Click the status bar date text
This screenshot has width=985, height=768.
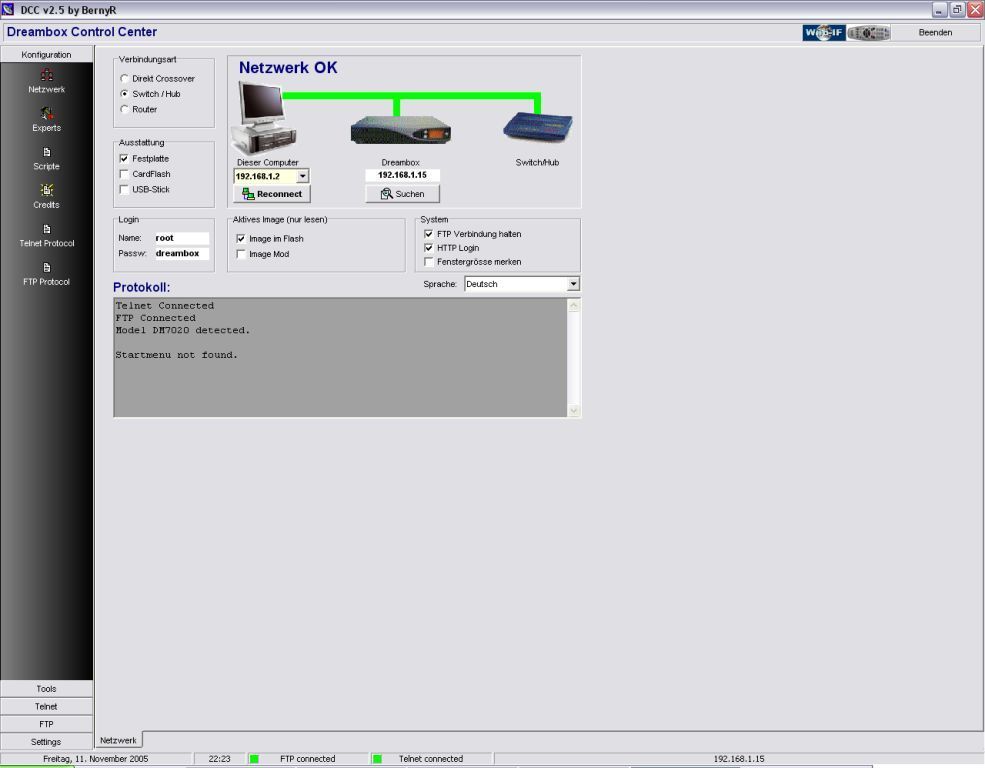point(95,759)
